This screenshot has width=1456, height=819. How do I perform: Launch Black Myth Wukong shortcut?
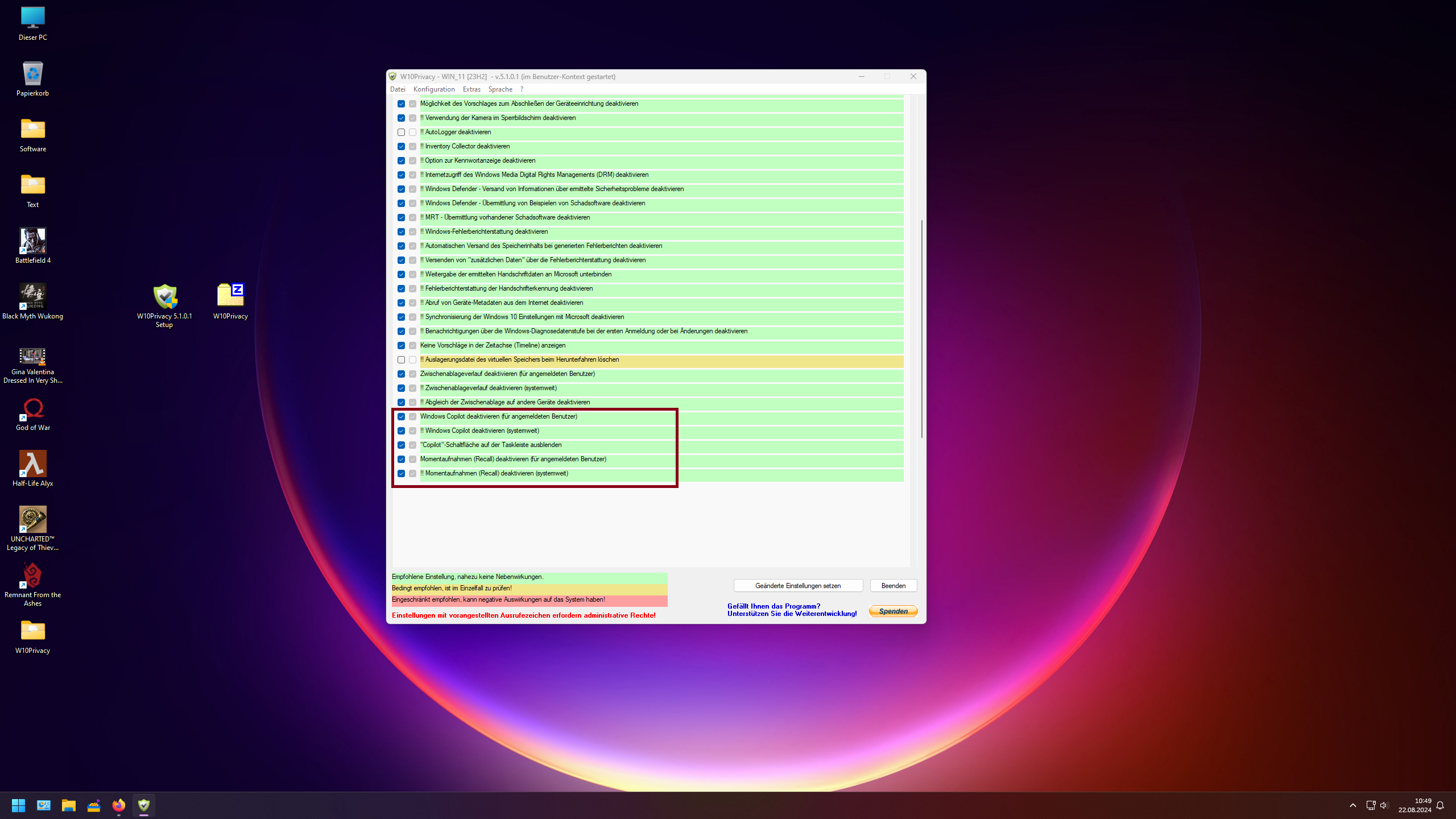click(x=32, y=295)
